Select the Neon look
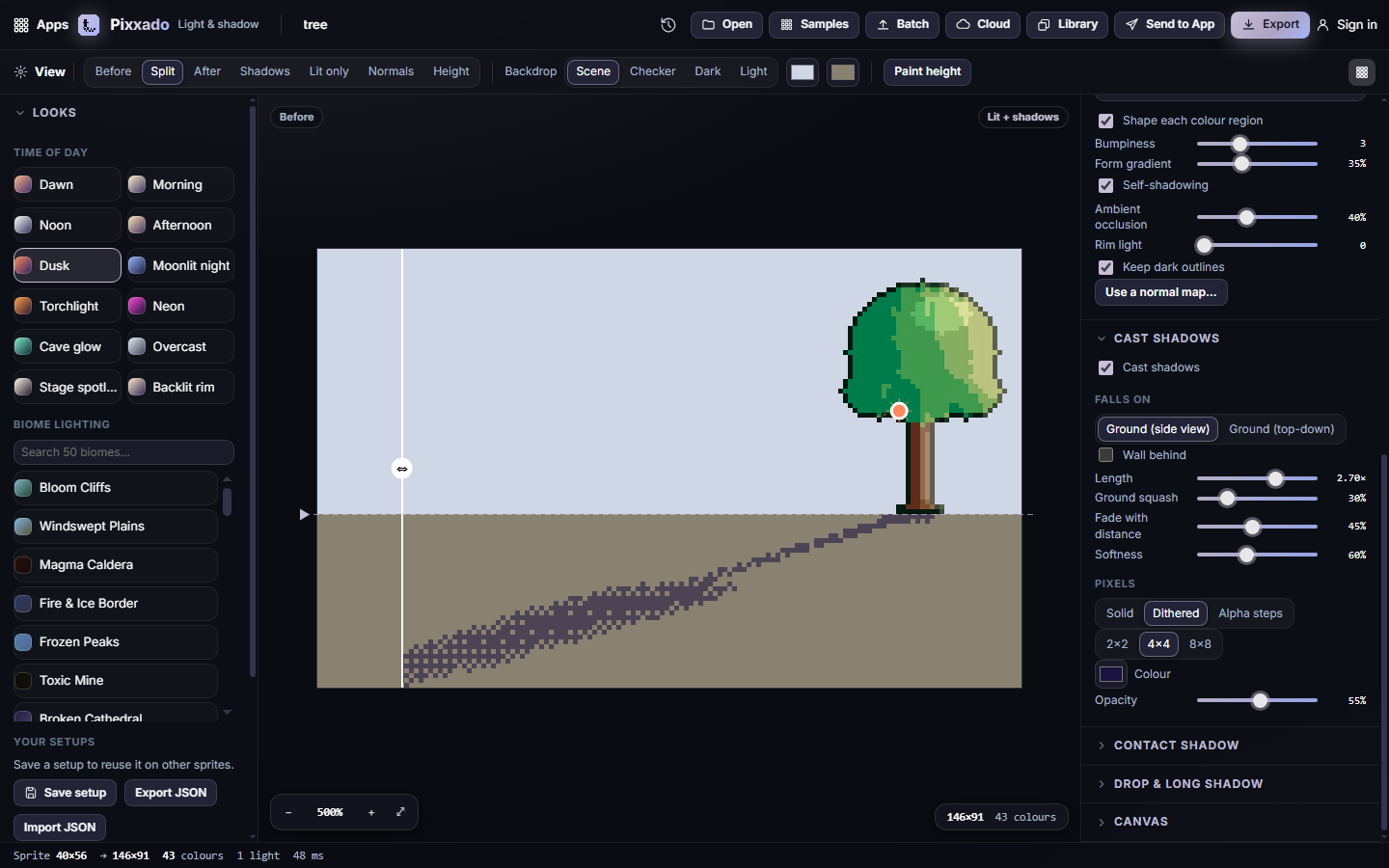This screenshot has height=868, width=1389. pyautogui.click(x=180, y=307)
